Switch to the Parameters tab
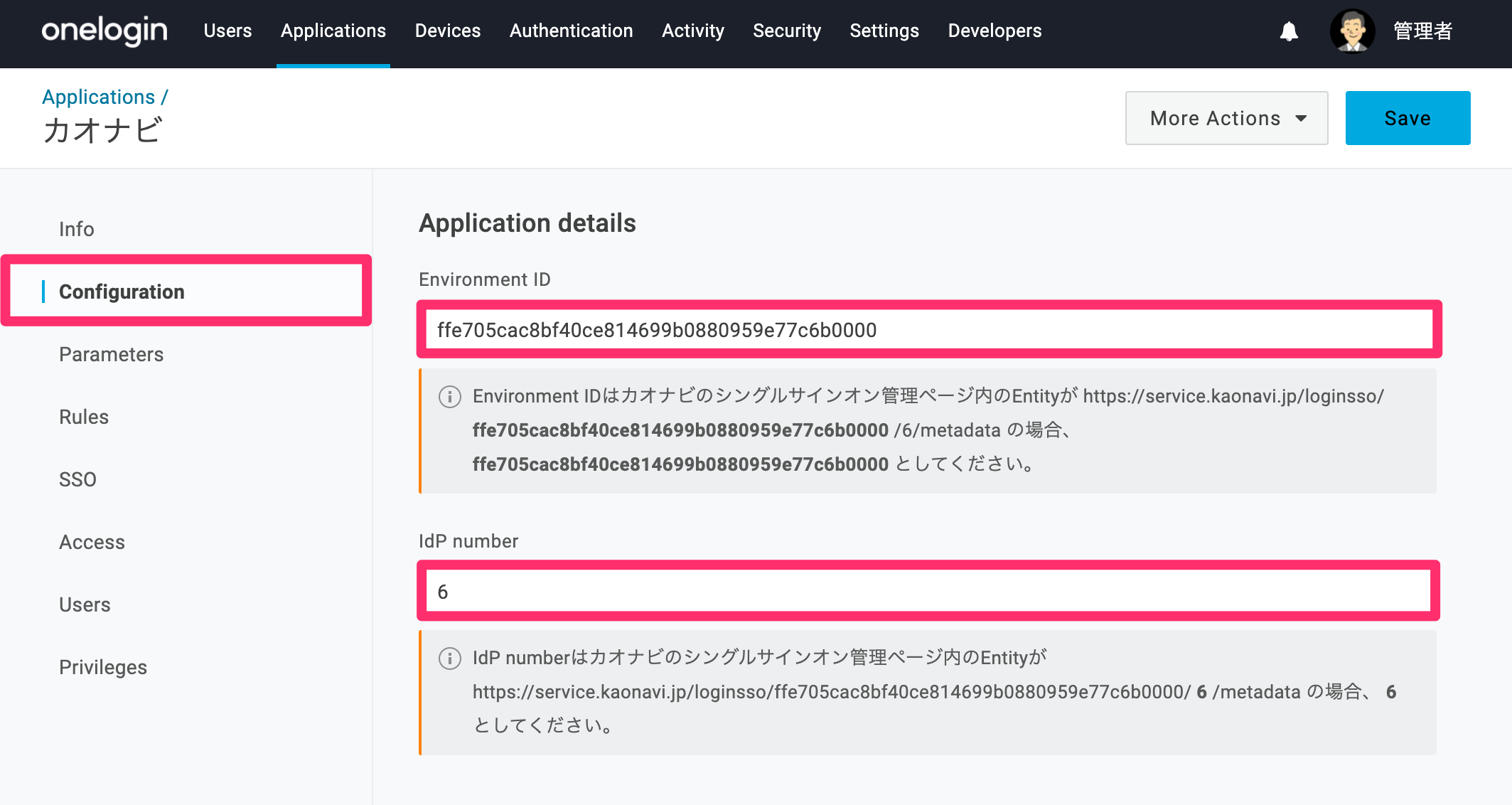This screenshot has width=1512, height=805. click(x=112, y=354)
